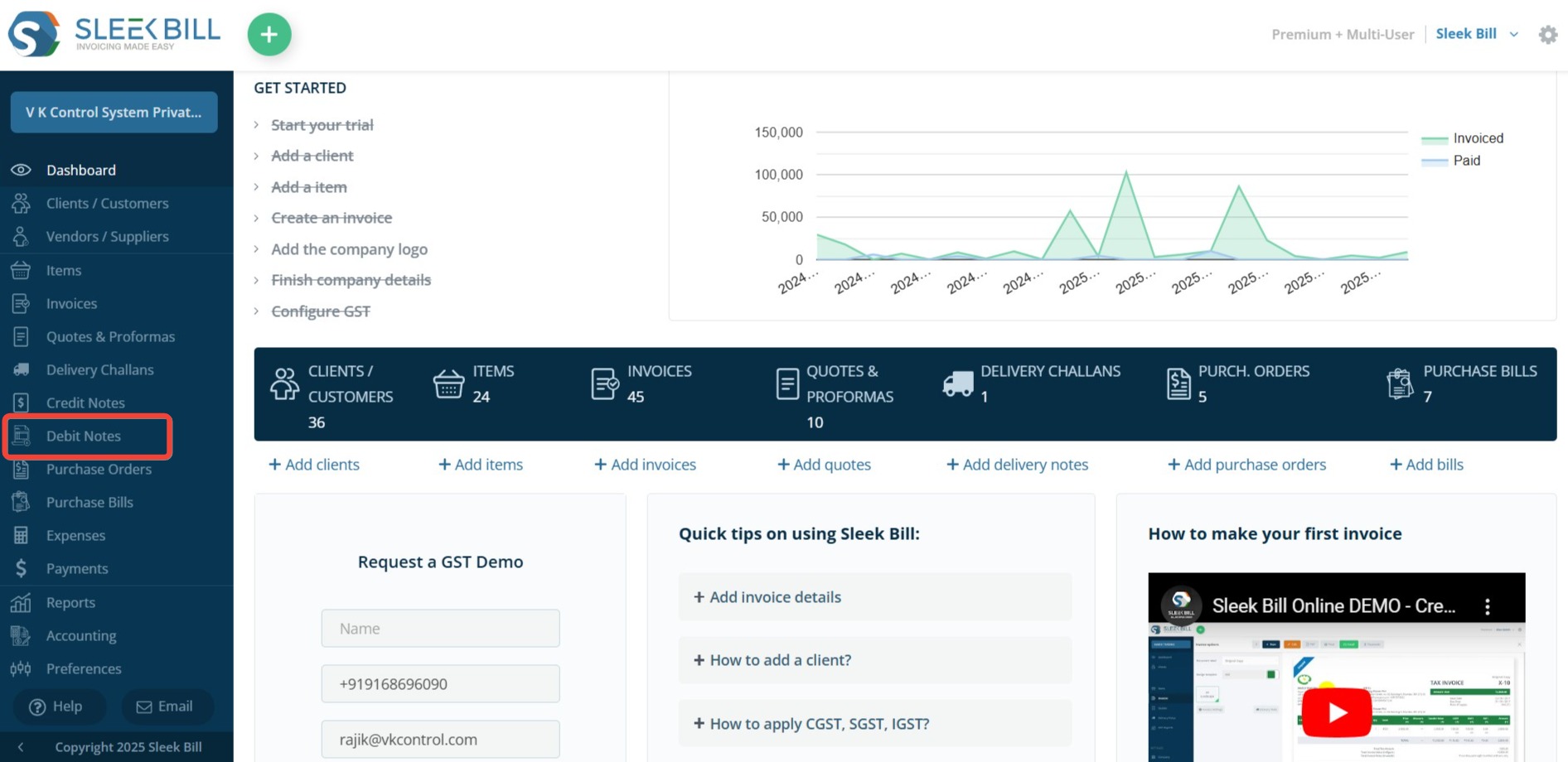Click the '+ Add clients' link
Viewport: 1568px width, 762px height.
click(x=314, y=465)
